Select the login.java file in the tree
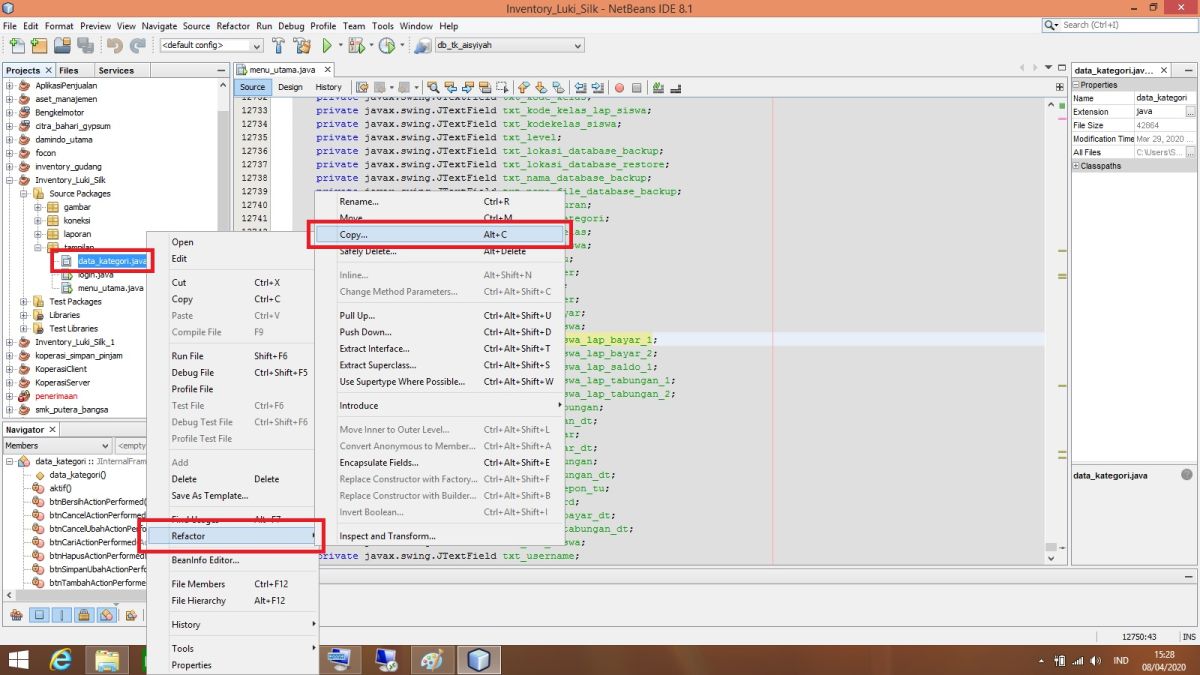This screenshot has width=1200, height=675. pos(95,274)
